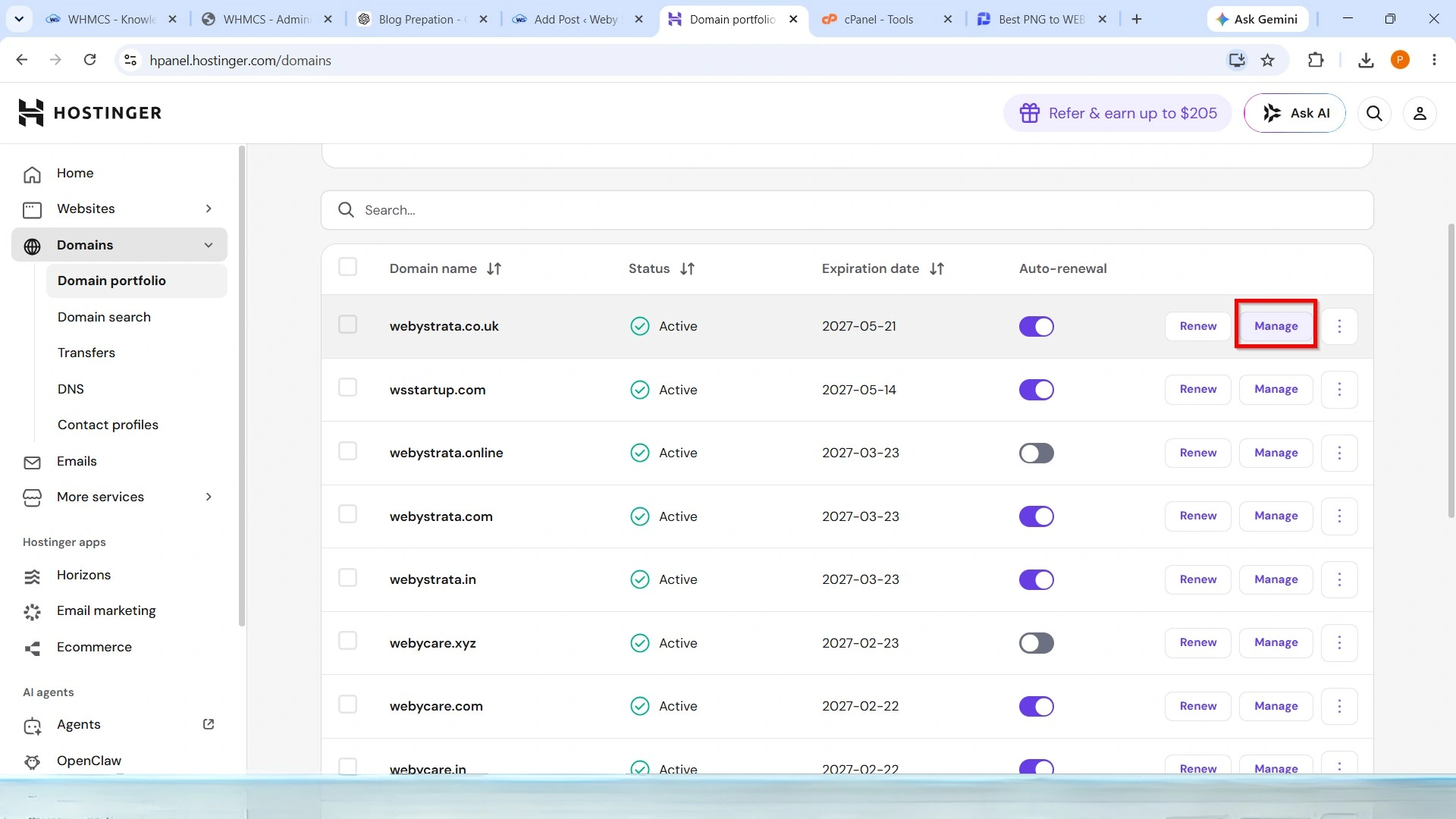Open kebab menu for webycare.com

tap(1339, 706)
